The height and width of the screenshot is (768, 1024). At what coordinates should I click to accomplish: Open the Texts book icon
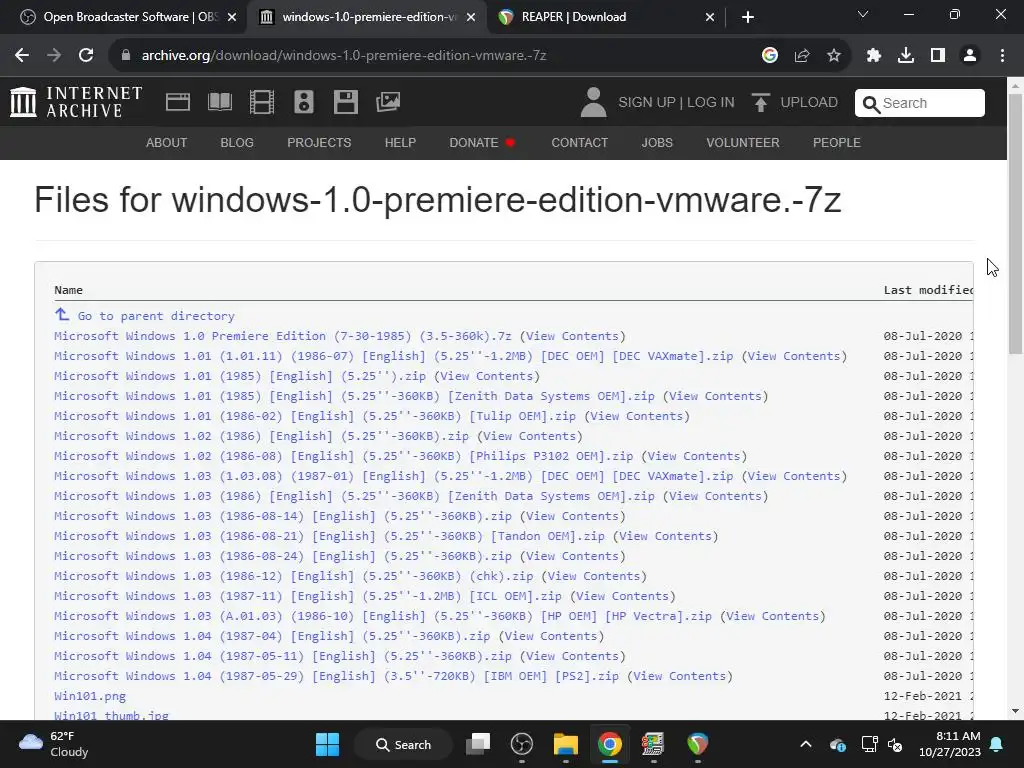click(x=220, y=102)
